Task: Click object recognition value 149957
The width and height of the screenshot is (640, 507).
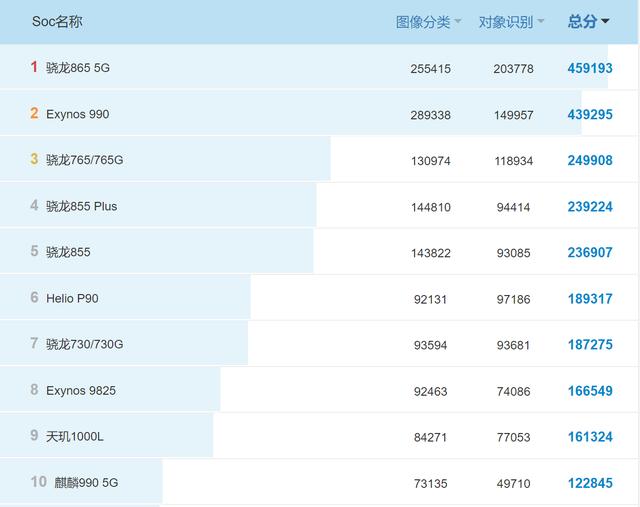Action: point(513,115)
